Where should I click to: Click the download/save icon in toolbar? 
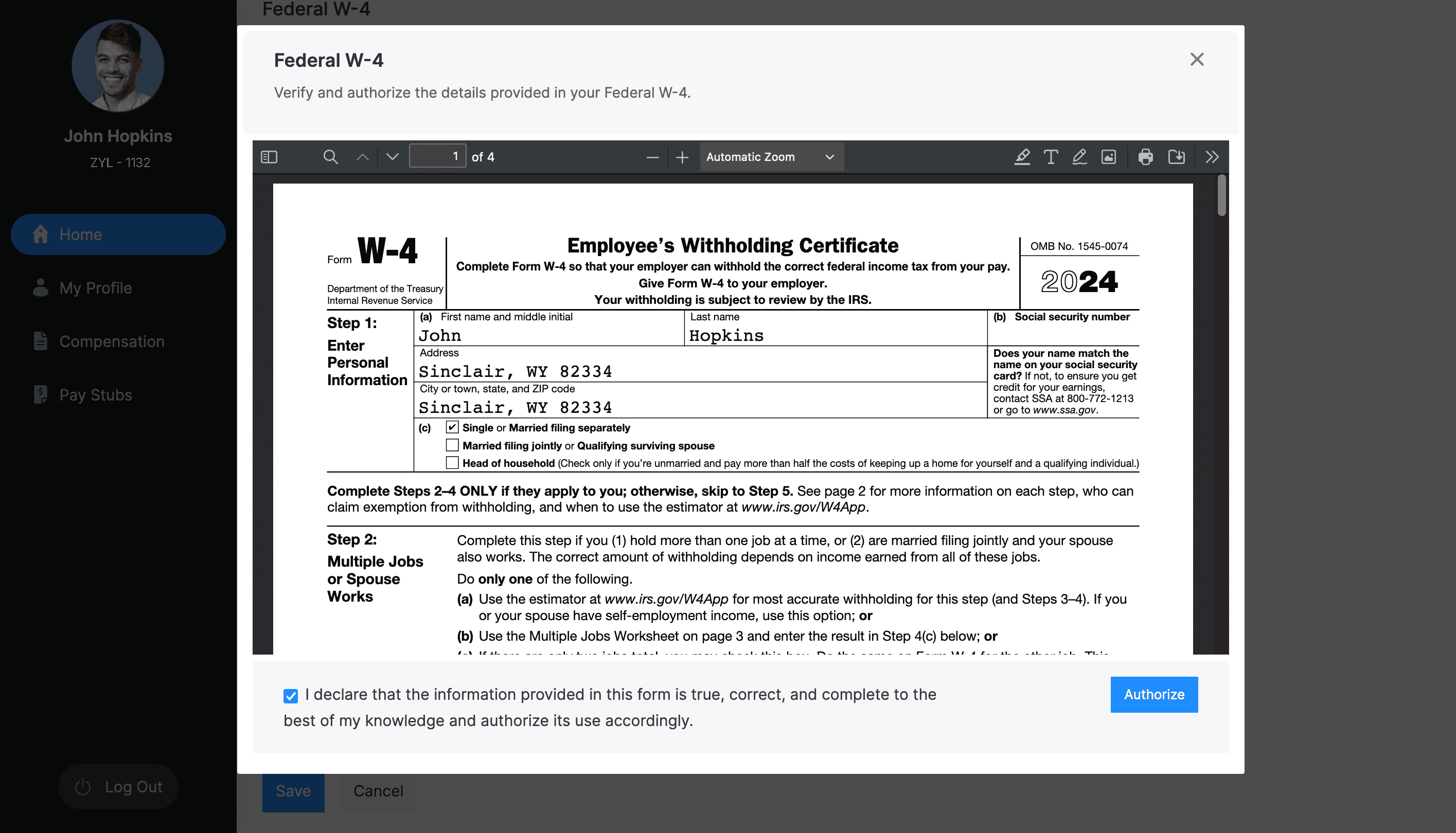(x=1177, y=156)
